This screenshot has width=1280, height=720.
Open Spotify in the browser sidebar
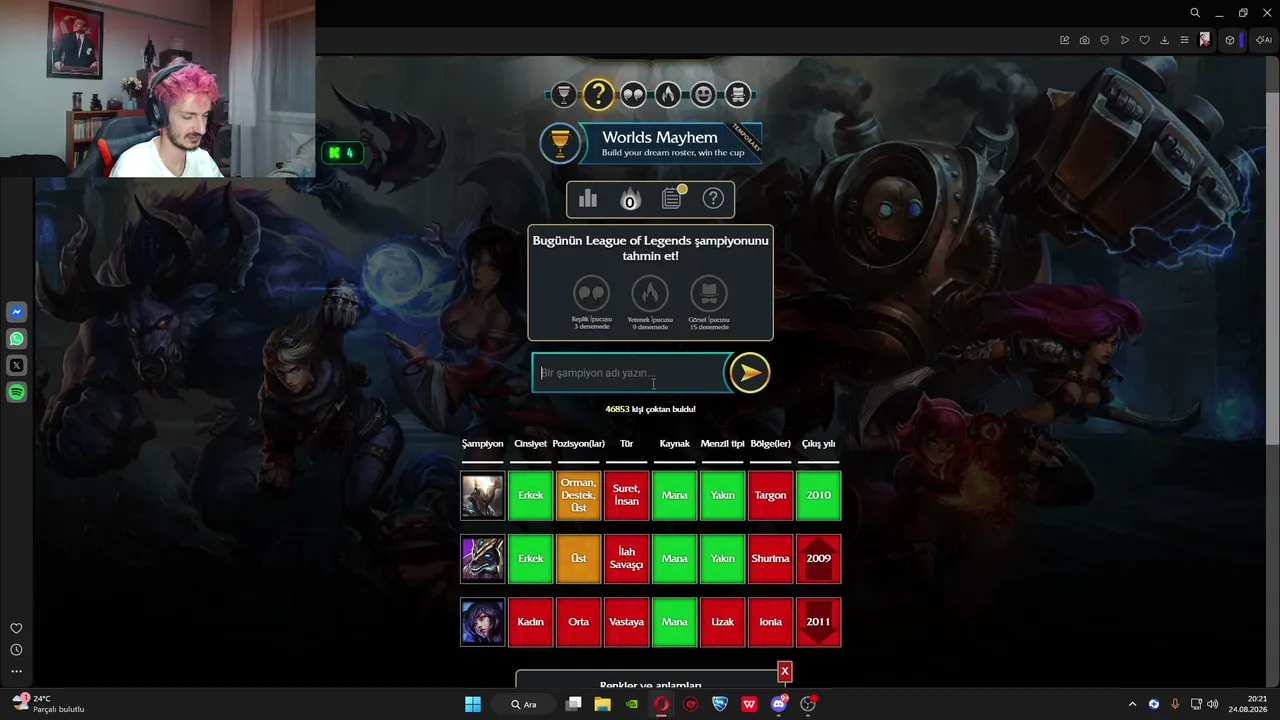pos(17,393)
